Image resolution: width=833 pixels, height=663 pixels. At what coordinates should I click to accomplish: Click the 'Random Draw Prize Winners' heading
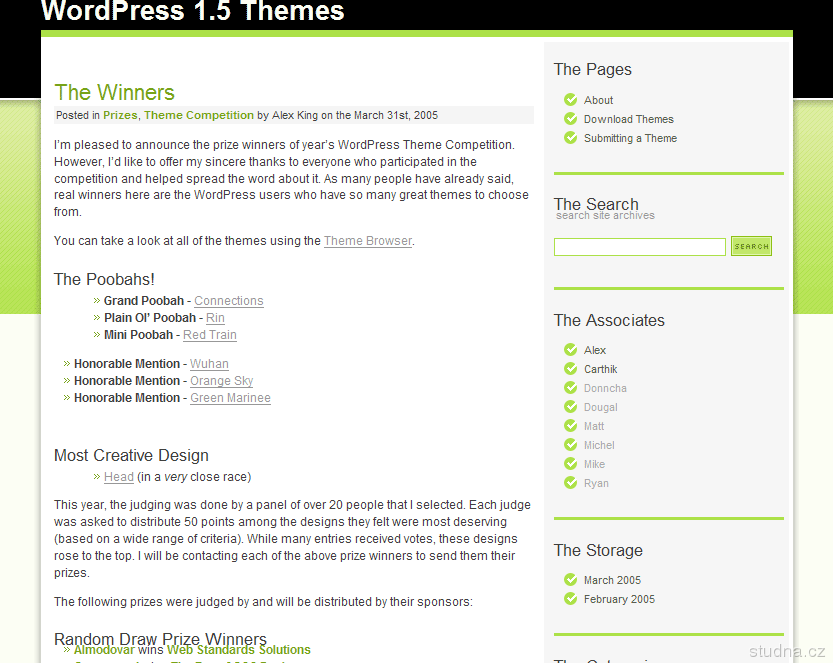tap(160, 638)
